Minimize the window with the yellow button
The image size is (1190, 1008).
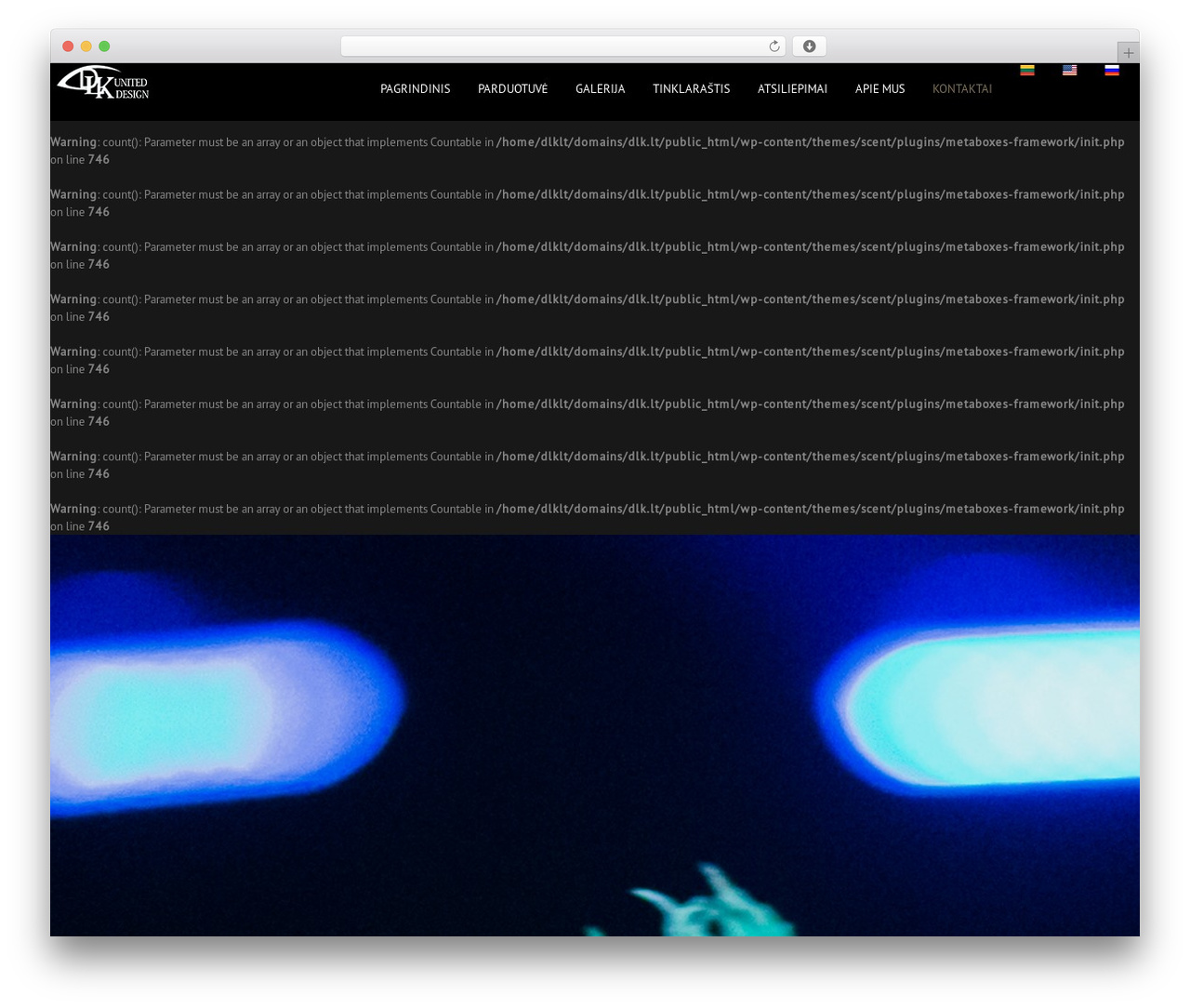tap(86, 46)
